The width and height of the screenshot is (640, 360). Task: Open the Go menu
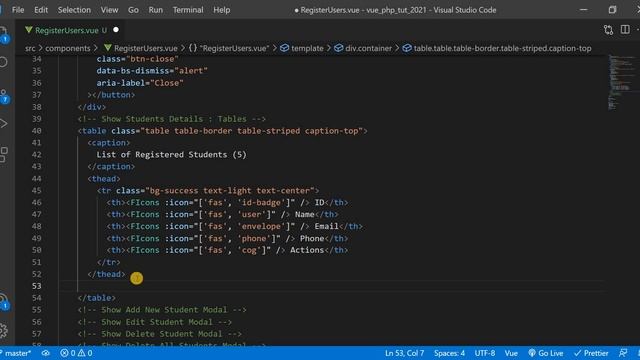[x=133, y=10]
